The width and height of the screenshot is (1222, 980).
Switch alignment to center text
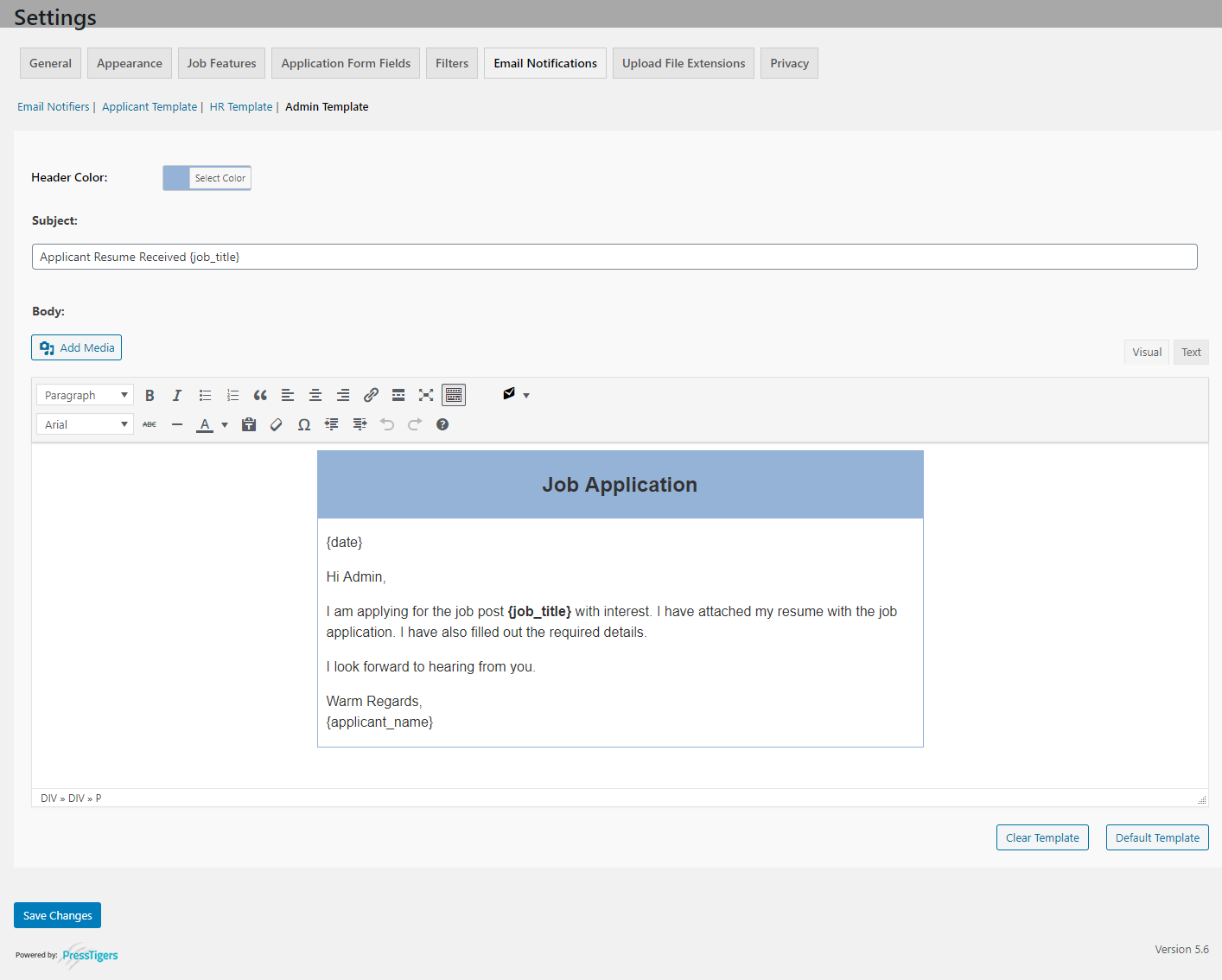[x=315, y=395]
